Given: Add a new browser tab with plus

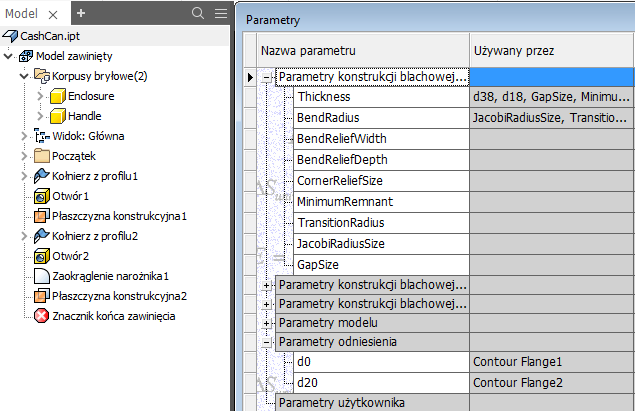Looking at the screenshot, I should pyautogui.click(x=81, y=13).
